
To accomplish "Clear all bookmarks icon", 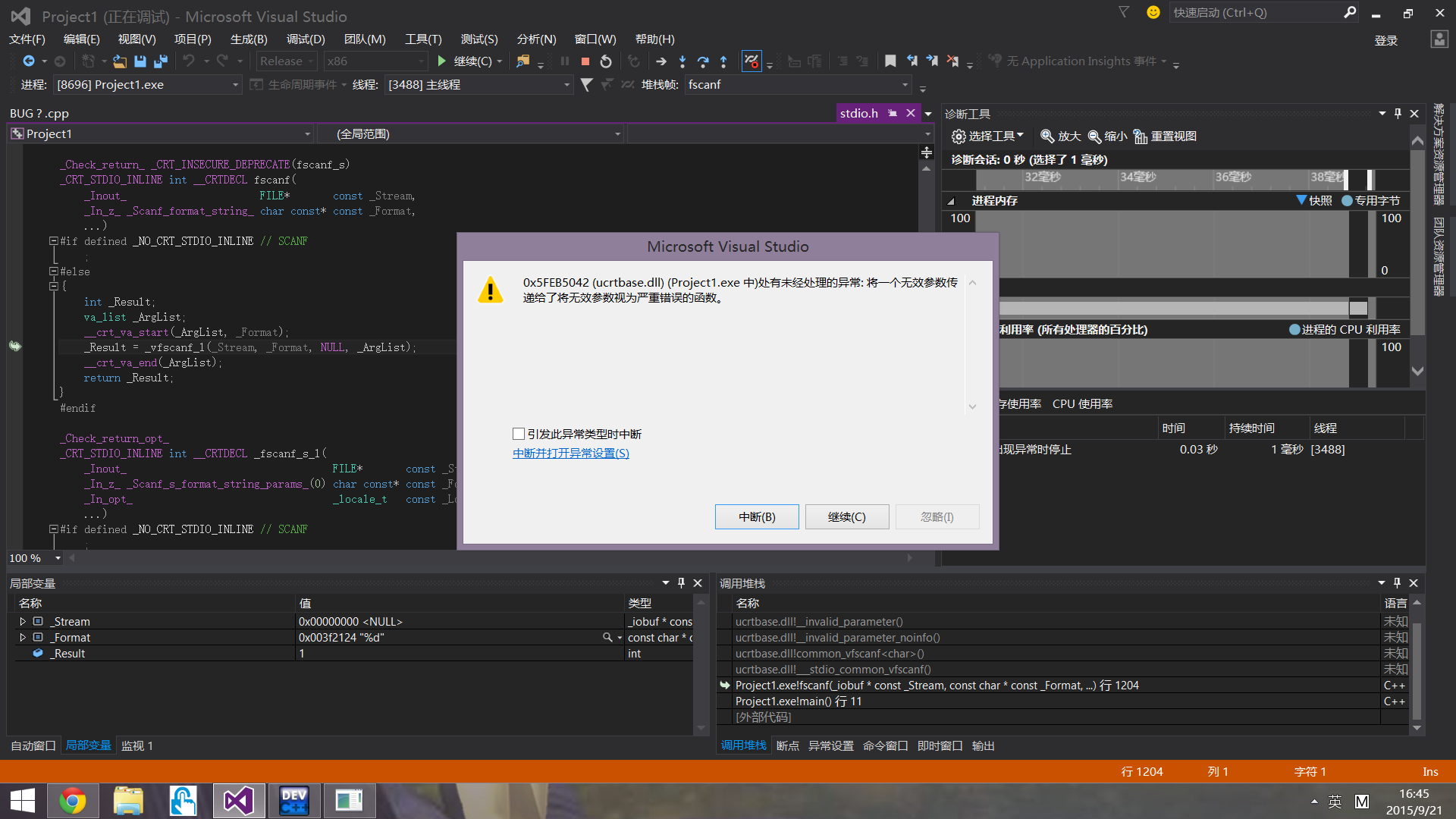I will (x=953, y=61).
